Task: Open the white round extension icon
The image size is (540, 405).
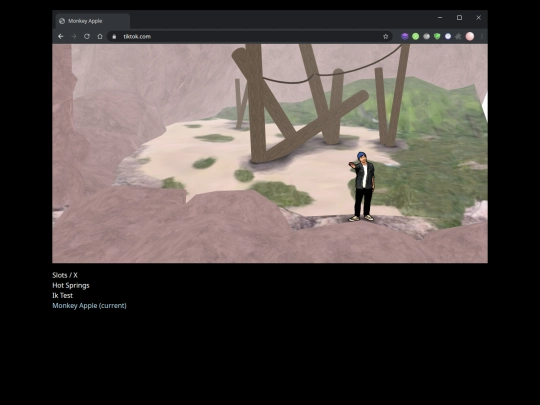Action: pyautogui.click(x=448, y=37)
